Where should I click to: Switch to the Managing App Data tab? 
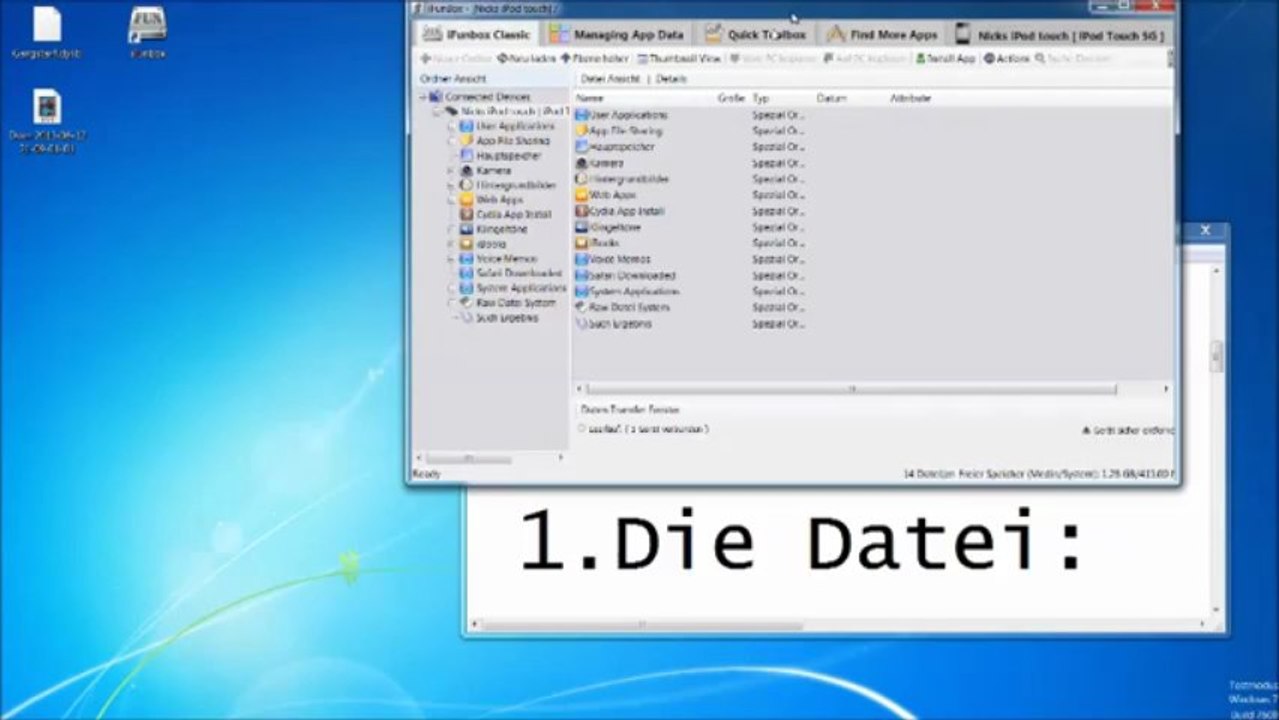pyautogui.click(x=617, y=34)
